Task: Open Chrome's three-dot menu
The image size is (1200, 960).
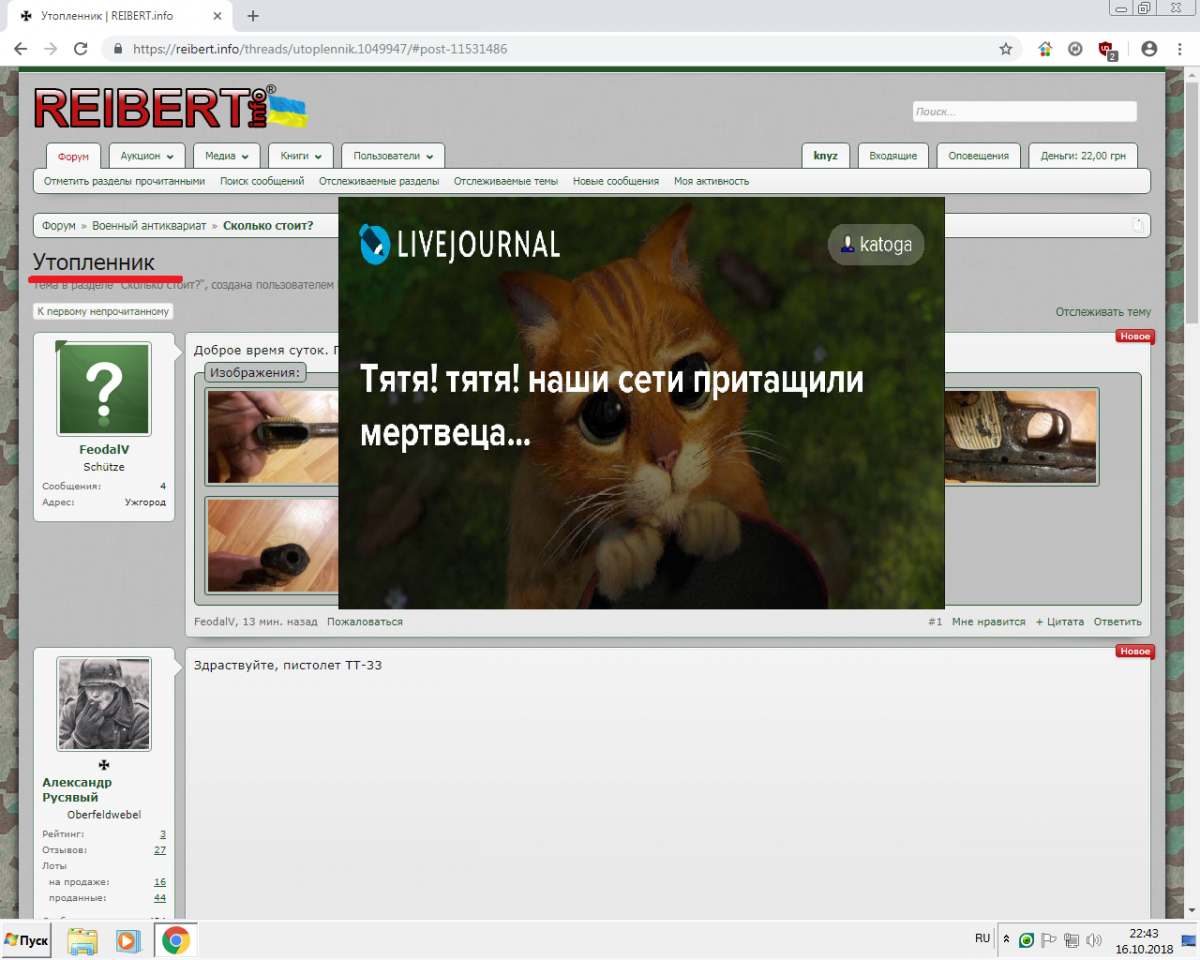Action: tap(1180, 48)
